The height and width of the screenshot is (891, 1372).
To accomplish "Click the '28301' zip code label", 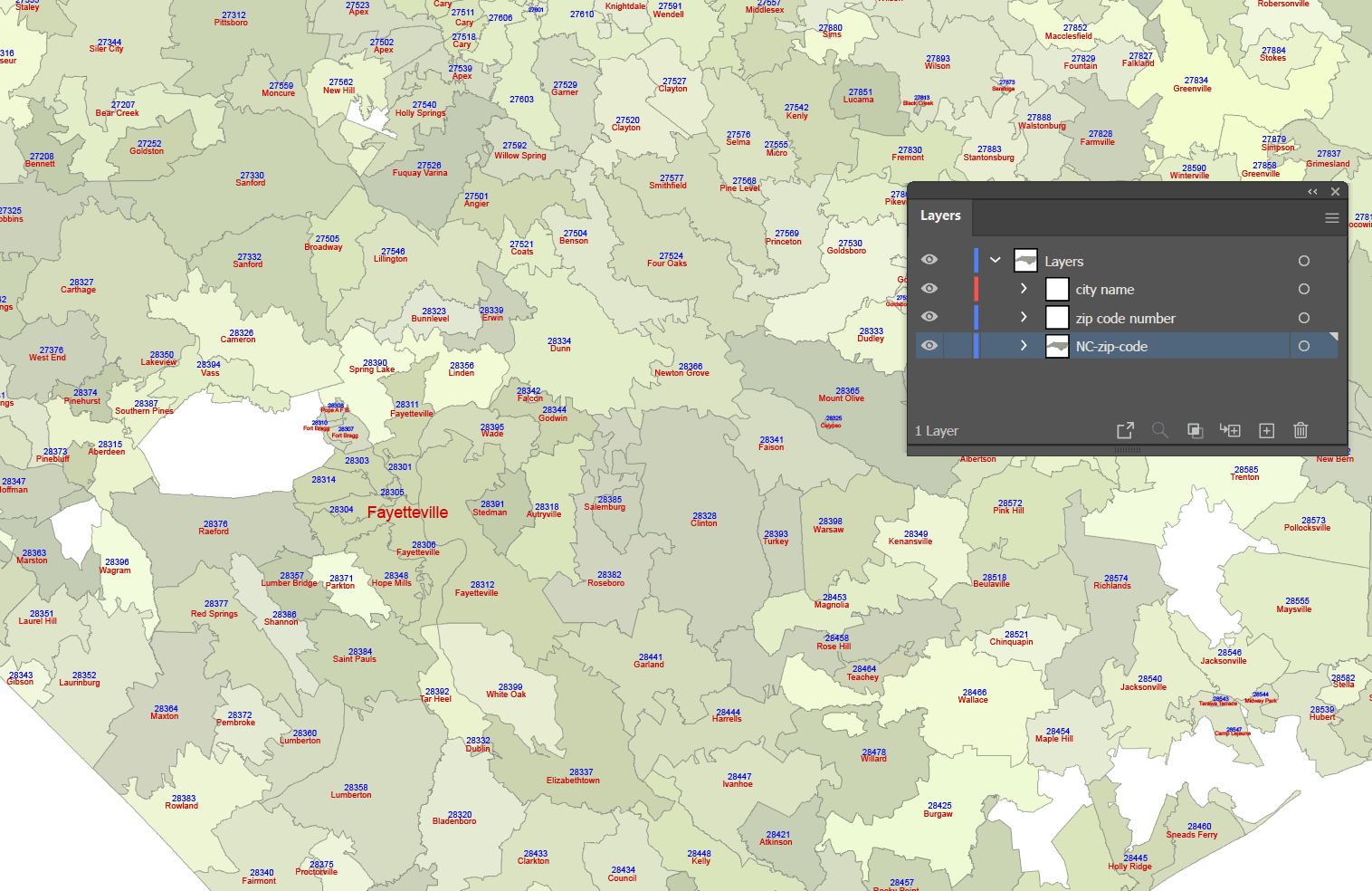I will click(400, 467).
